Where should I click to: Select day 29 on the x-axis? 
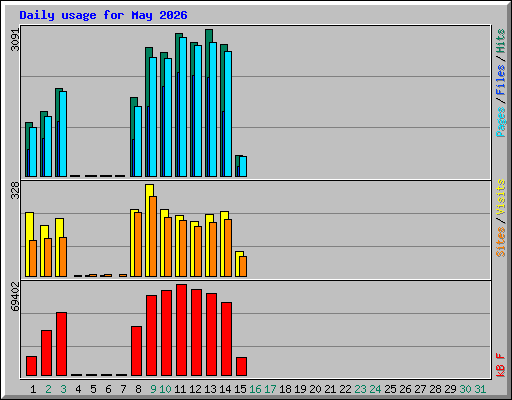point(450,389)
